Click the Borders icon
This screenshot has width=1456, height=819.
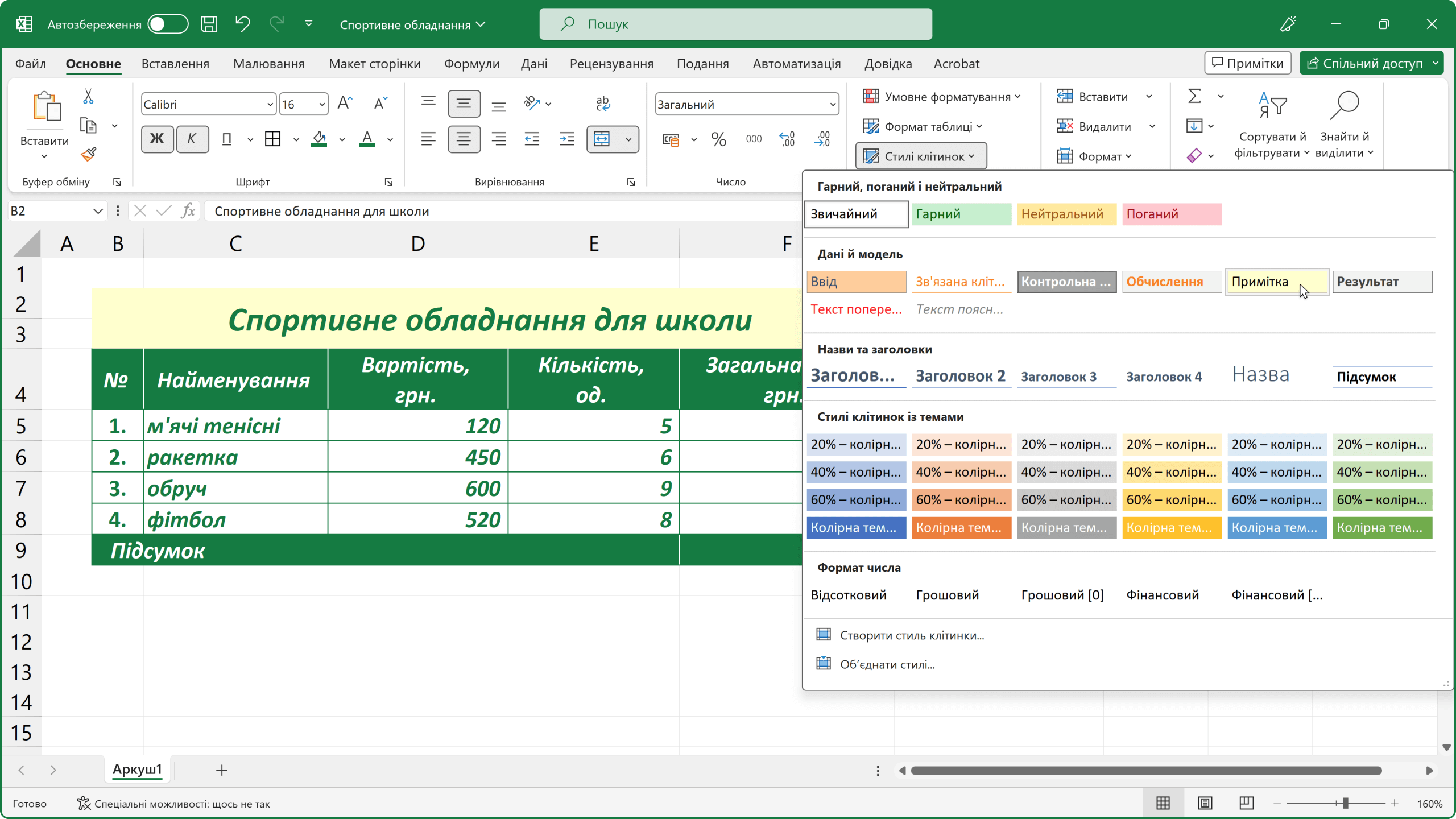point(273,139)
